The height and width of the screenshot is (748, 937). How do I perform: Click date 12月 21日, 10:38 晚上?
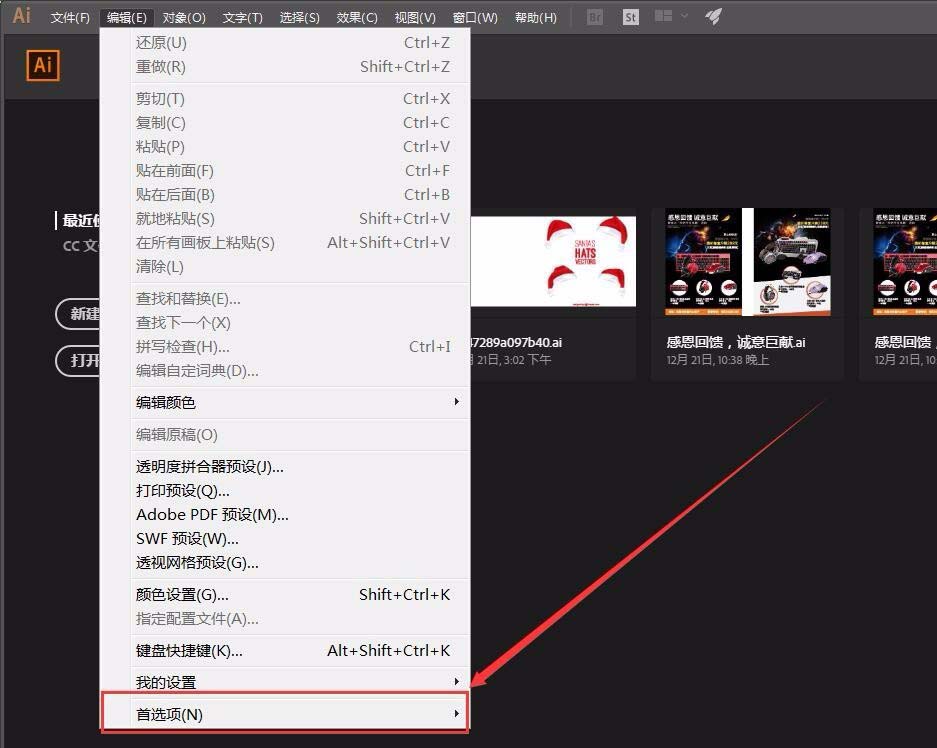(717, 360)
